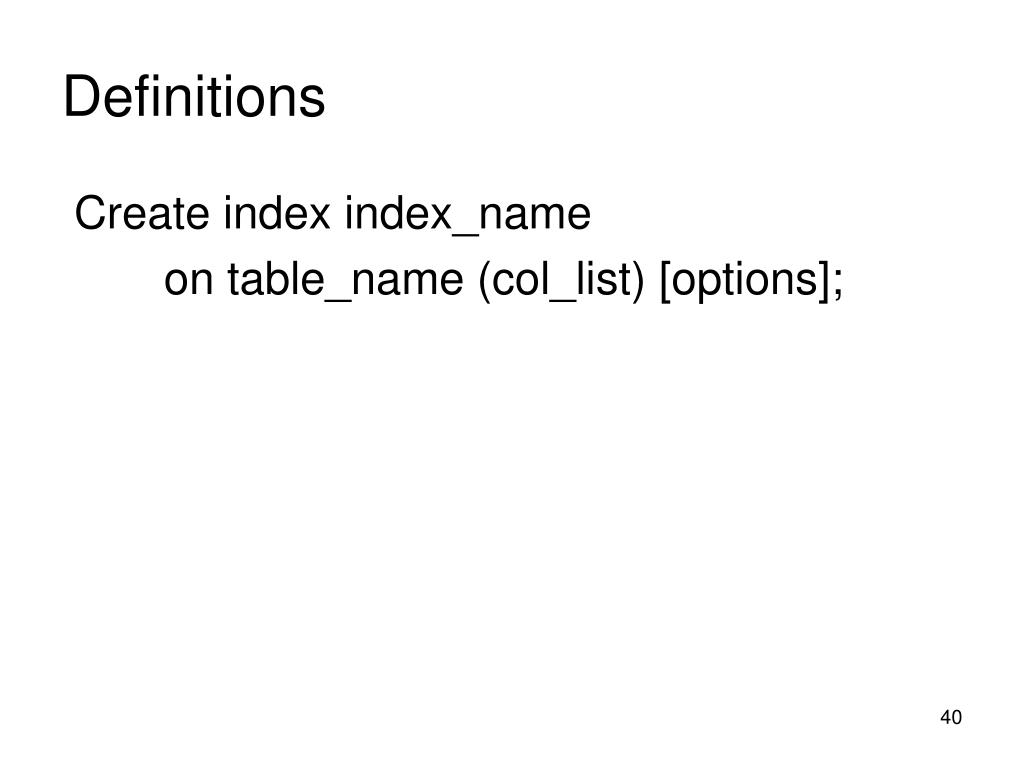Click the closing parenthesis after col_list

point(638,282)
